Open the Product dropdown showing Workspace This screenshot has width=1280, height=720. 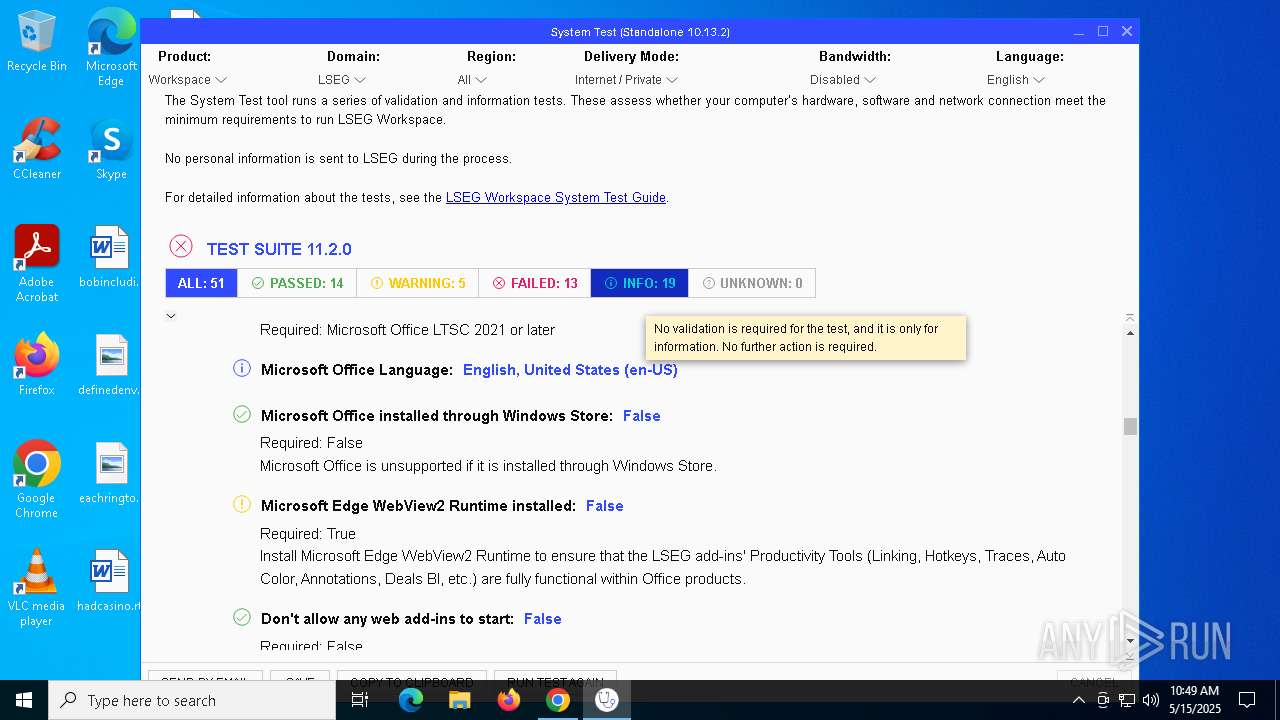click(x=188, y=79)
